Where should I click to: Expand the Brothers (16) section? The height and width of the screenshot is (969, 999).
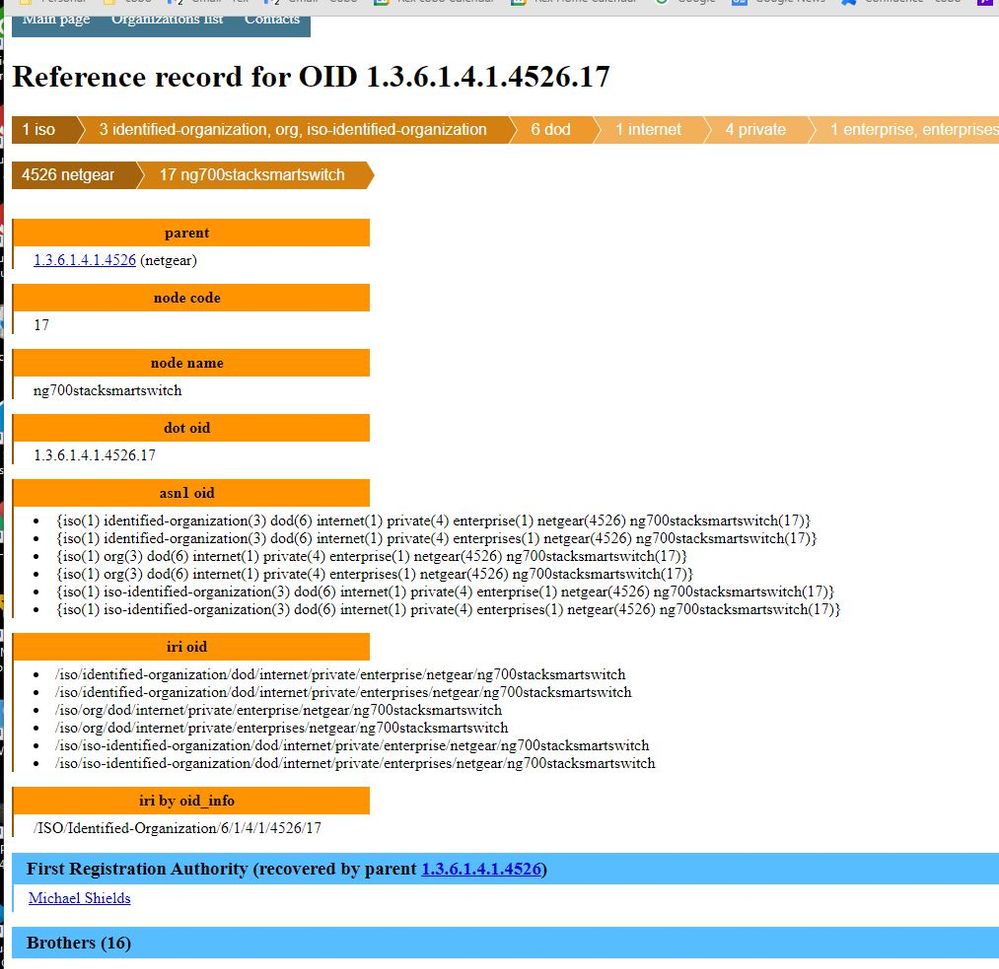(x=78, y=943)
